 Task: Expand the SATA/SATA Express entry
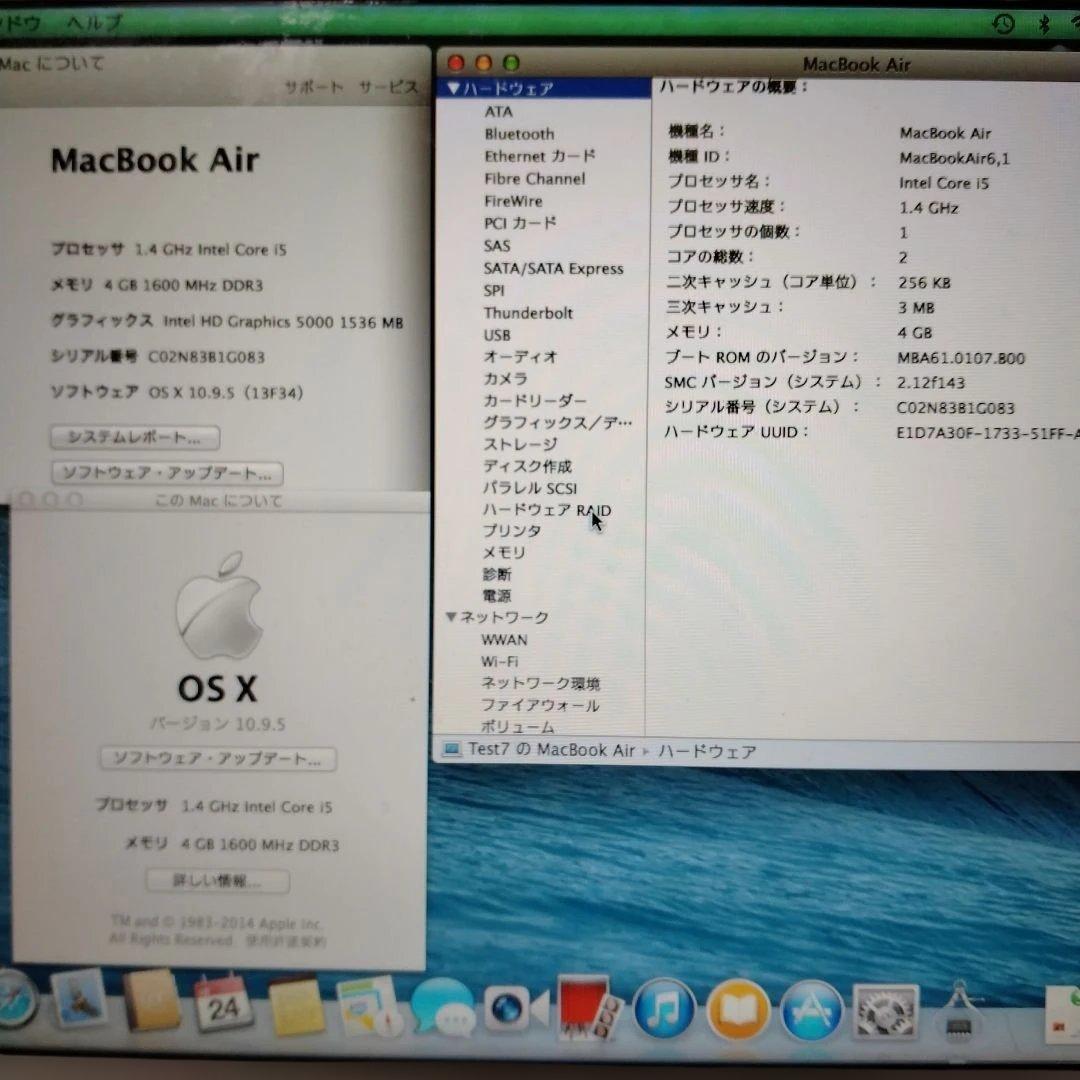click(555, 268)
